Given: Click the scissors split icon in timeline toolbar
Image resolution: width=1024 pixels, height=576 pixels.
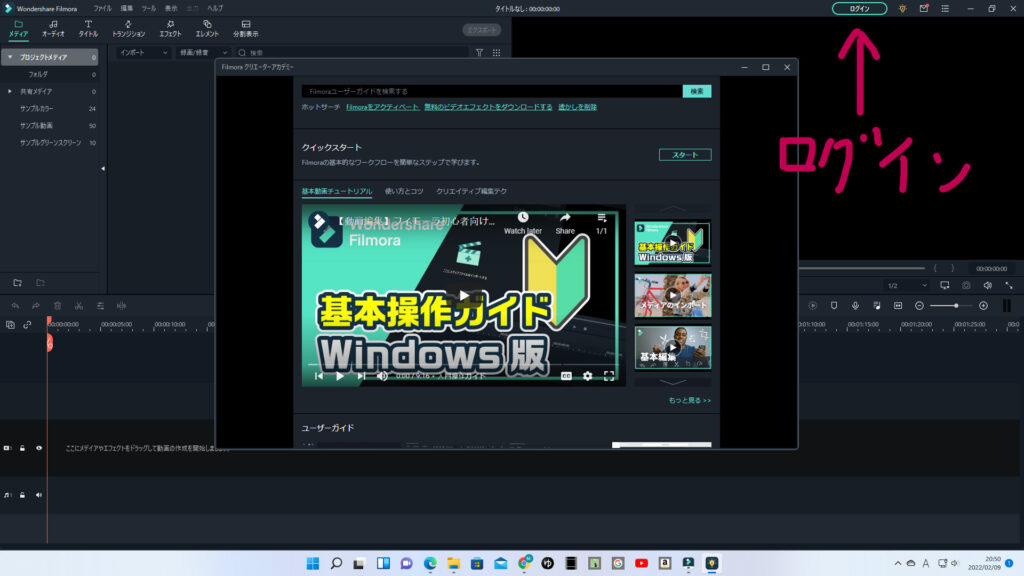Looking at the screenshot, I should pyautogui.click(x=79, y=306).
